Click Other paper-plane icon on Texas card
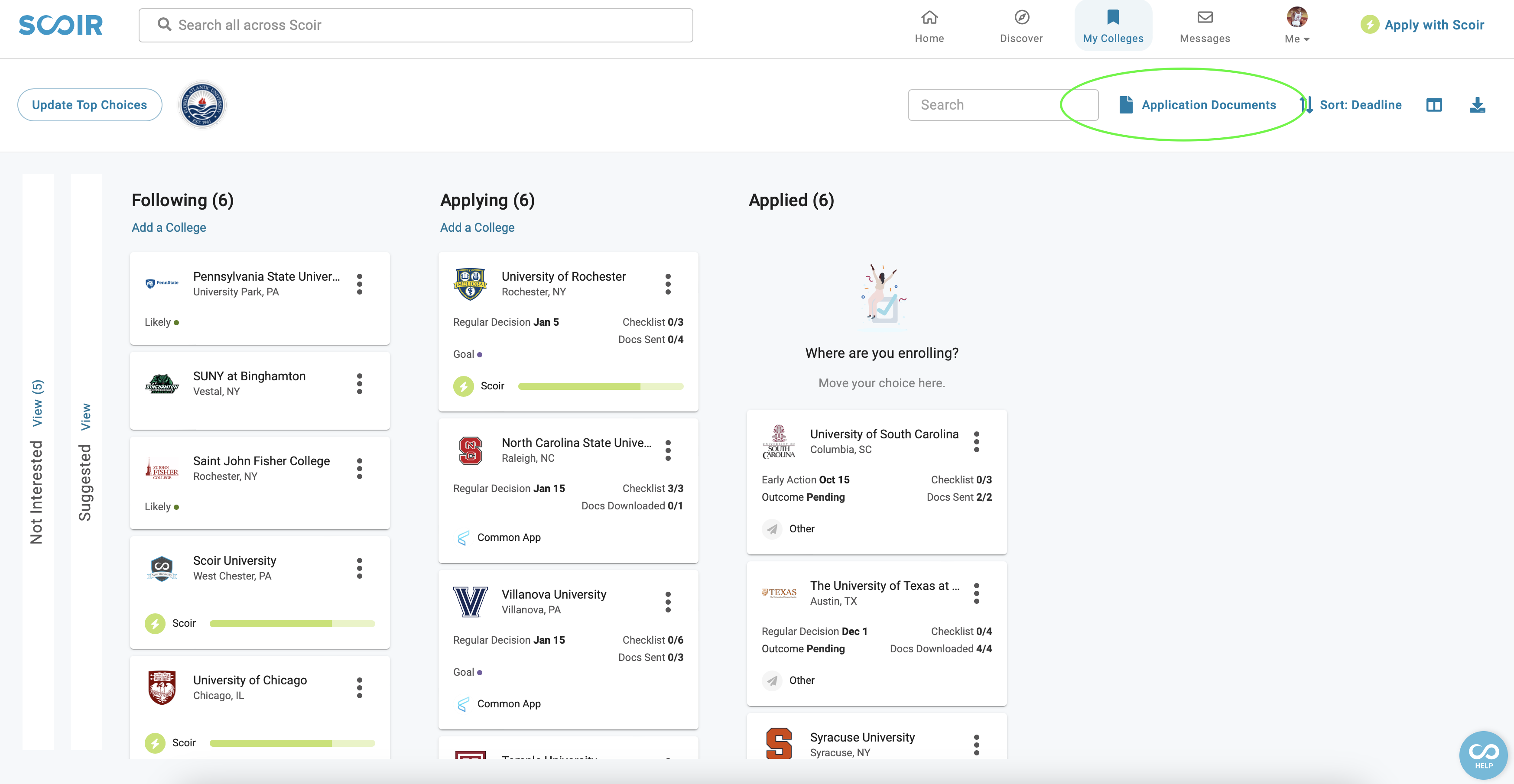The width and height of the screenshot is (1514, 784). point(772,680)
